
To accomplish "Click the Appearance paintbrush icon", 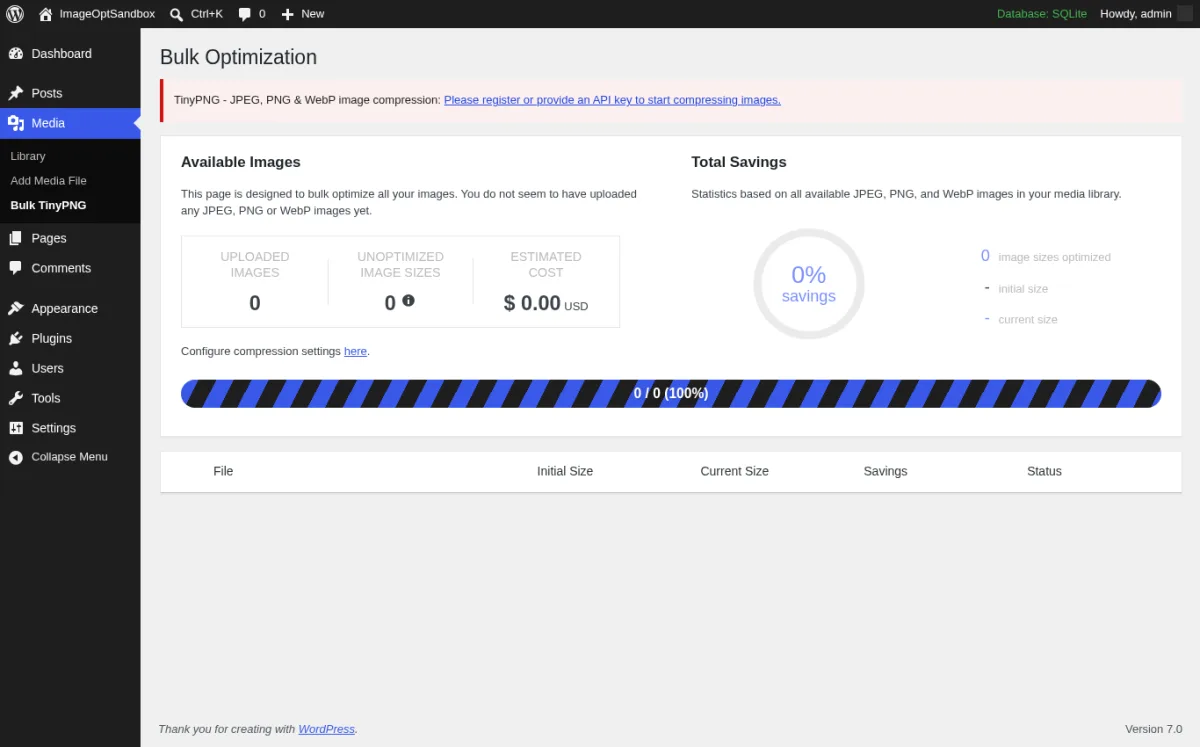I will click(x=16, y=308).
